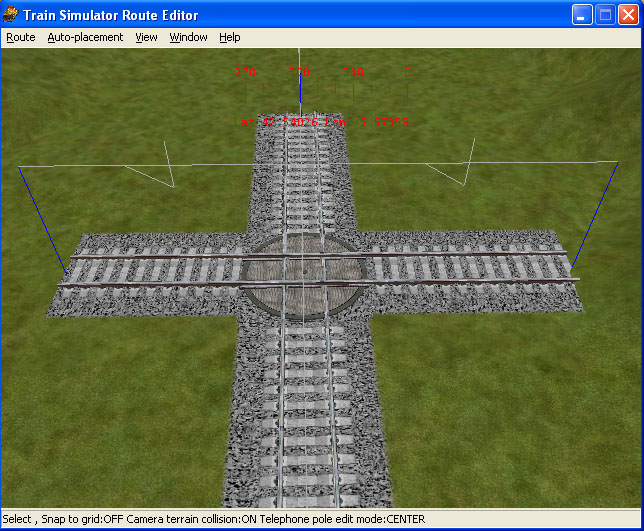Open the Route menu

point(20,37)
